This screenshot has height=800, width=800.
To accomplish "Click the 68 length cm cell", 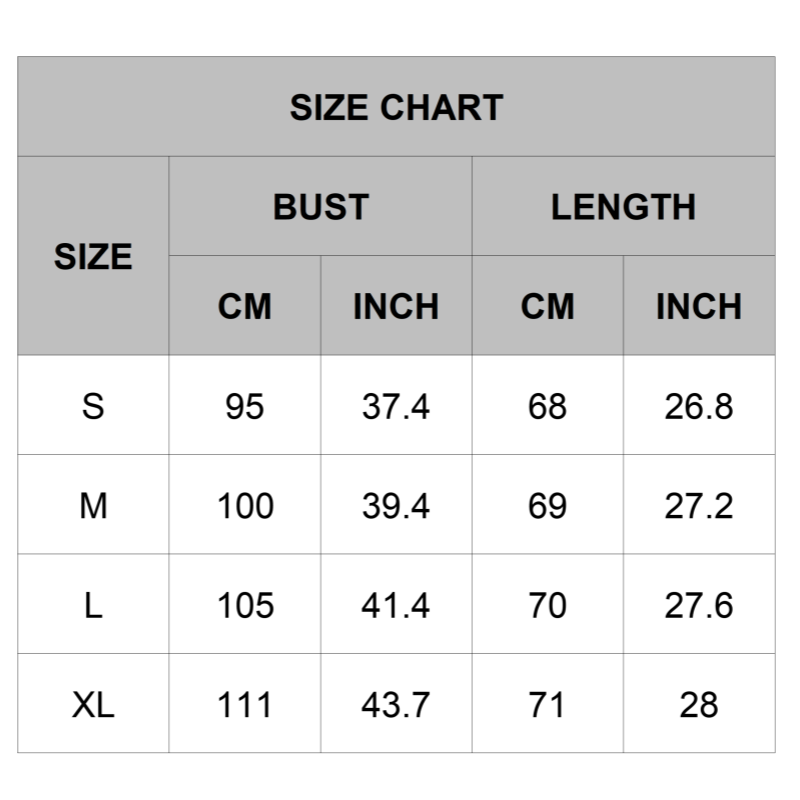I will pyautogui.click(x=548, y=406).
